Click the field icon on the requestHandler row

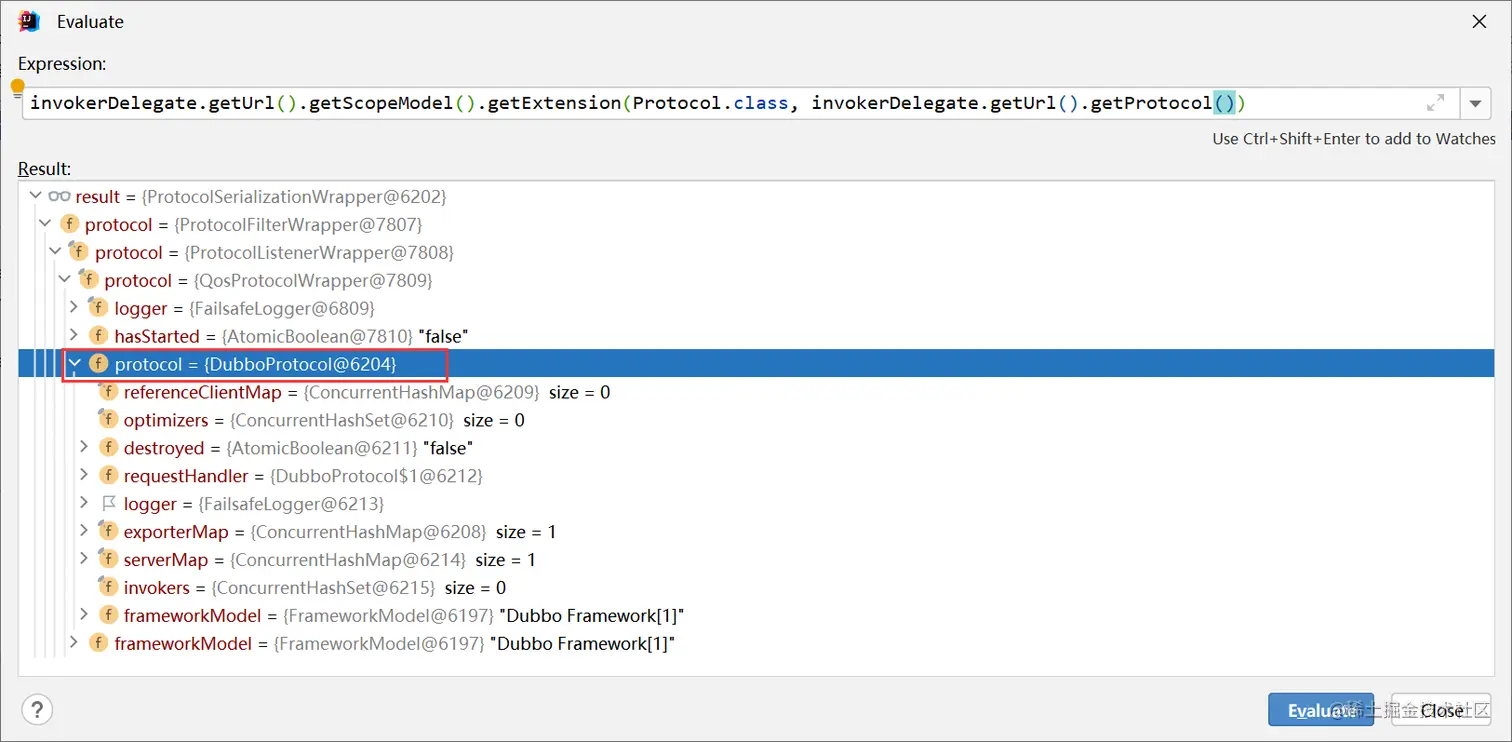point(108,475)
